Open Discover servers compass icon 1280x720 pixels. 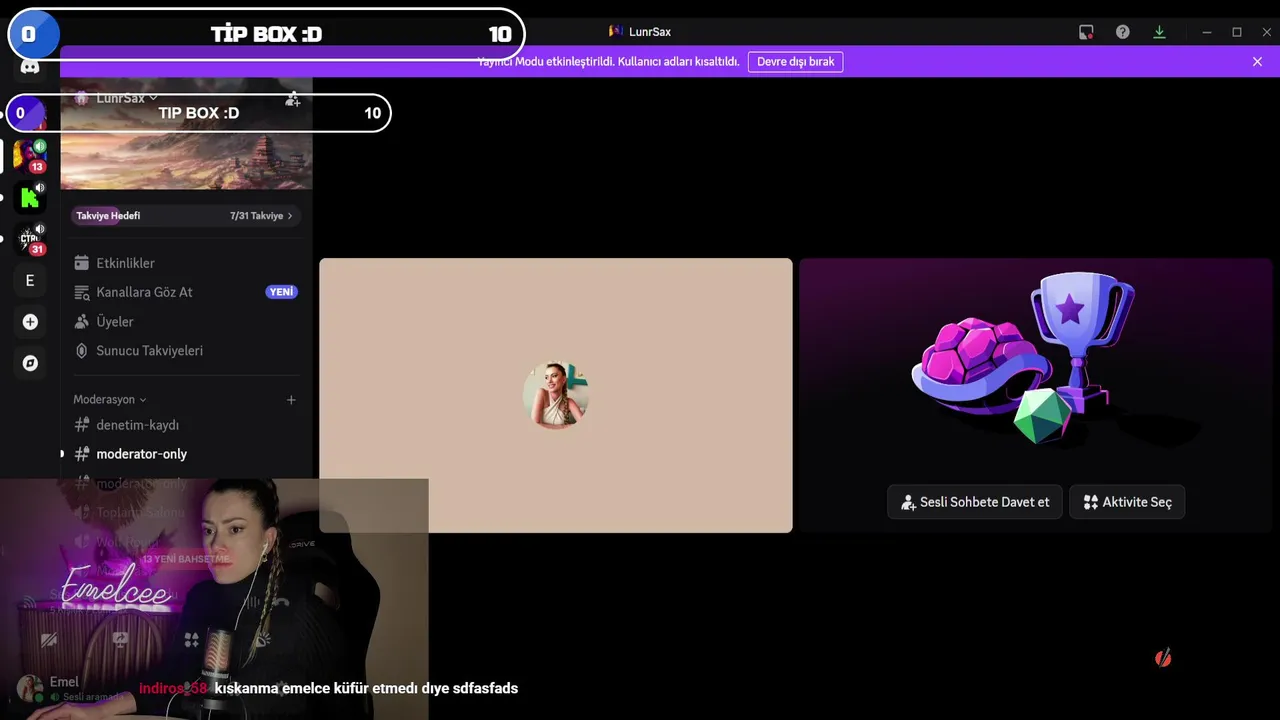point(30,363)
